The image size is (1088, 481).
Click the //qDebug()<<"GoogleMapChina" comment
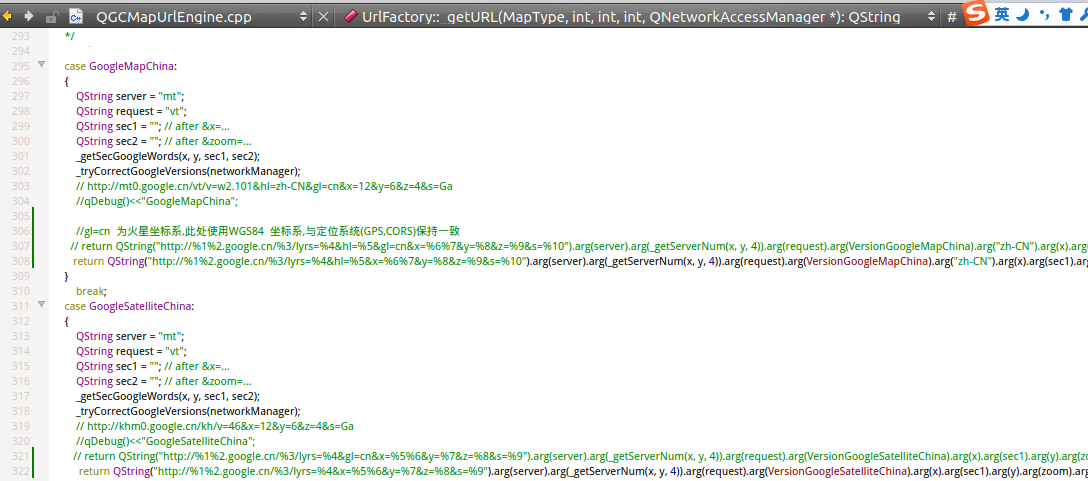157,201
